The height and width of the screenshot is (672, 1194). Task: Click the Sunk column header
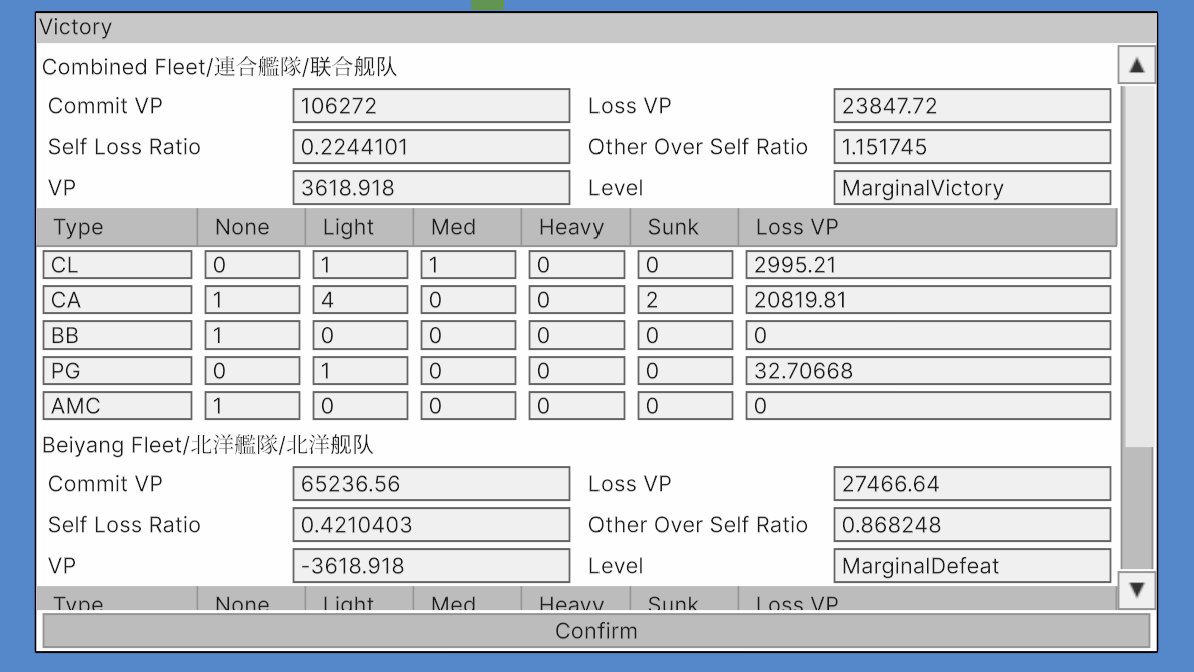point(684,227)
